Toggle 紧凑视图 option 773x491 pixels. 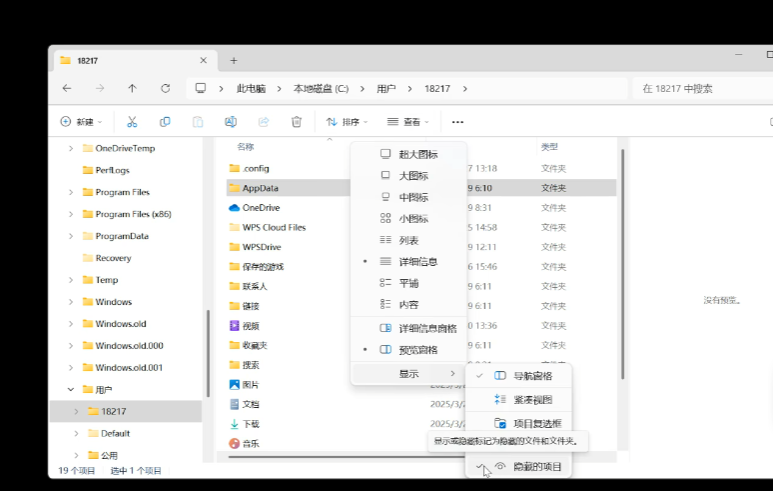pos(519,400)
